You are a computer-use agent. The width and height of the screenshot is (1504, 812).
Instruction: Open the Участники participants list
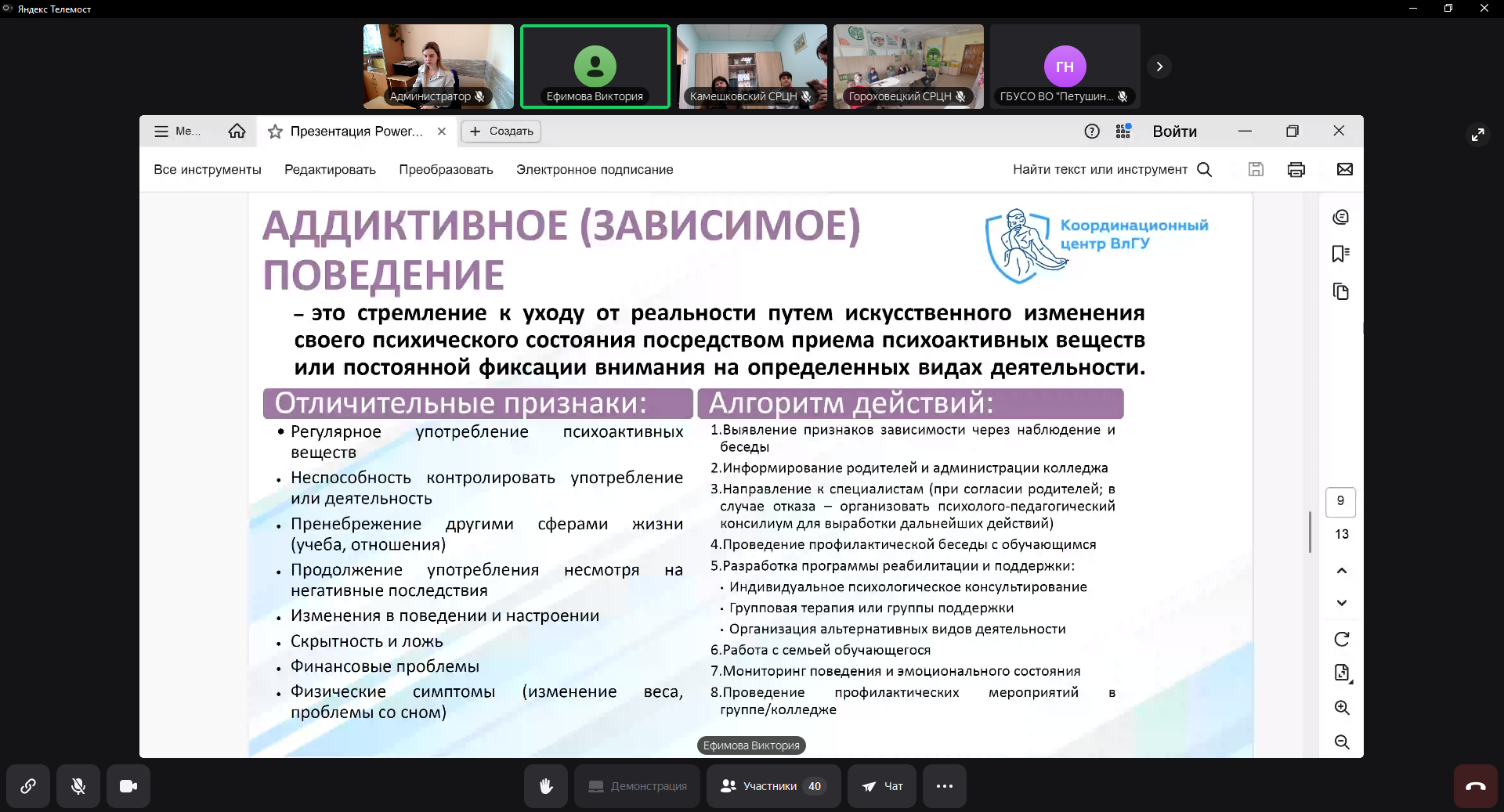(772, 786)
